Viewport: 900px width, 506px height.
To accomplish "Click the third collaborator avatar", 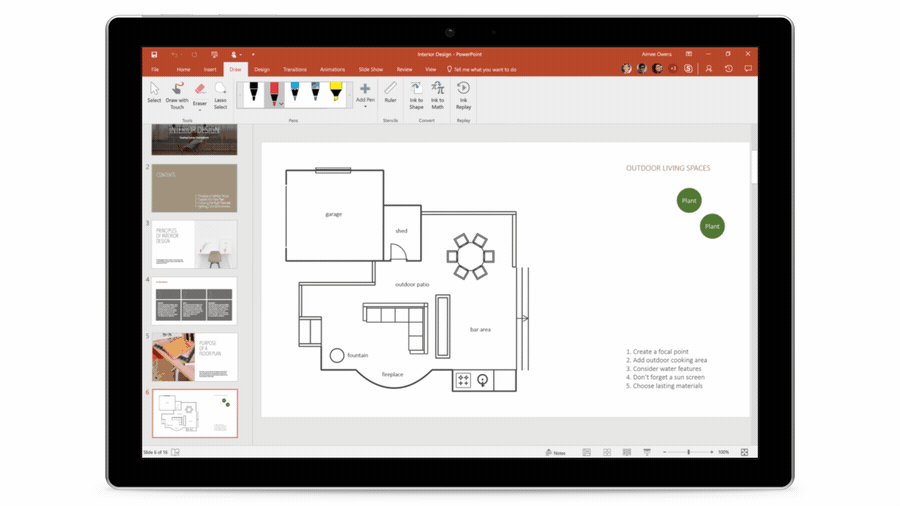I will [657, 68].
